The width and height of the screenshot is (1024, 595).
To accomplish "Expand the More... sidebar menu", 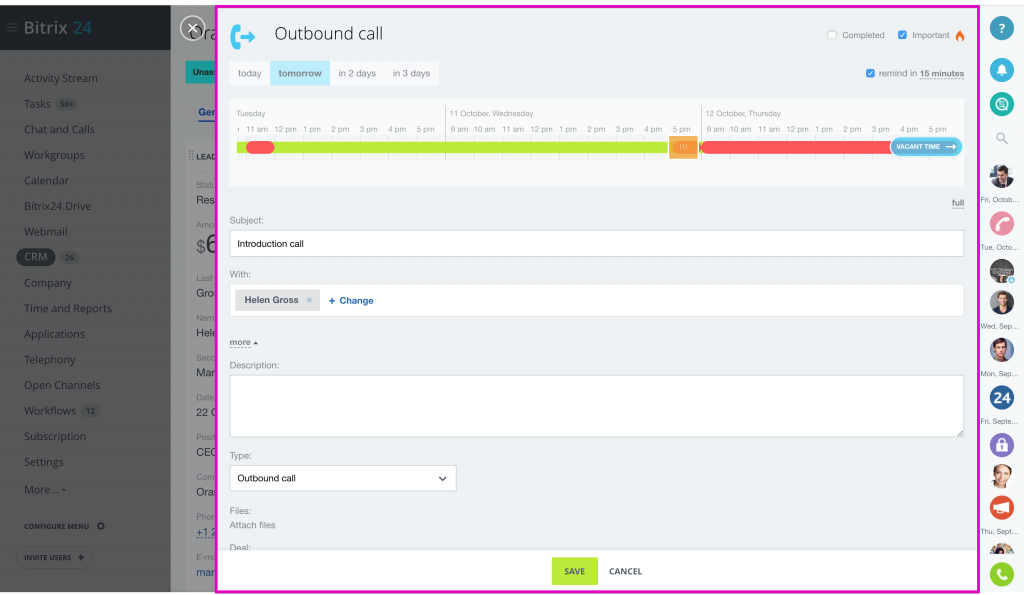I will click(x=45, y=489).
